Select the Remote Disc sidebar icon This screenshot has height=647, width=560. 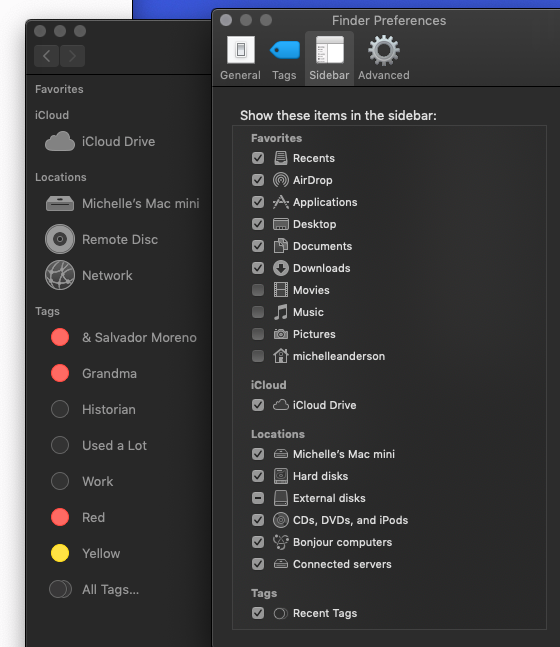click(x=60, y=239)
